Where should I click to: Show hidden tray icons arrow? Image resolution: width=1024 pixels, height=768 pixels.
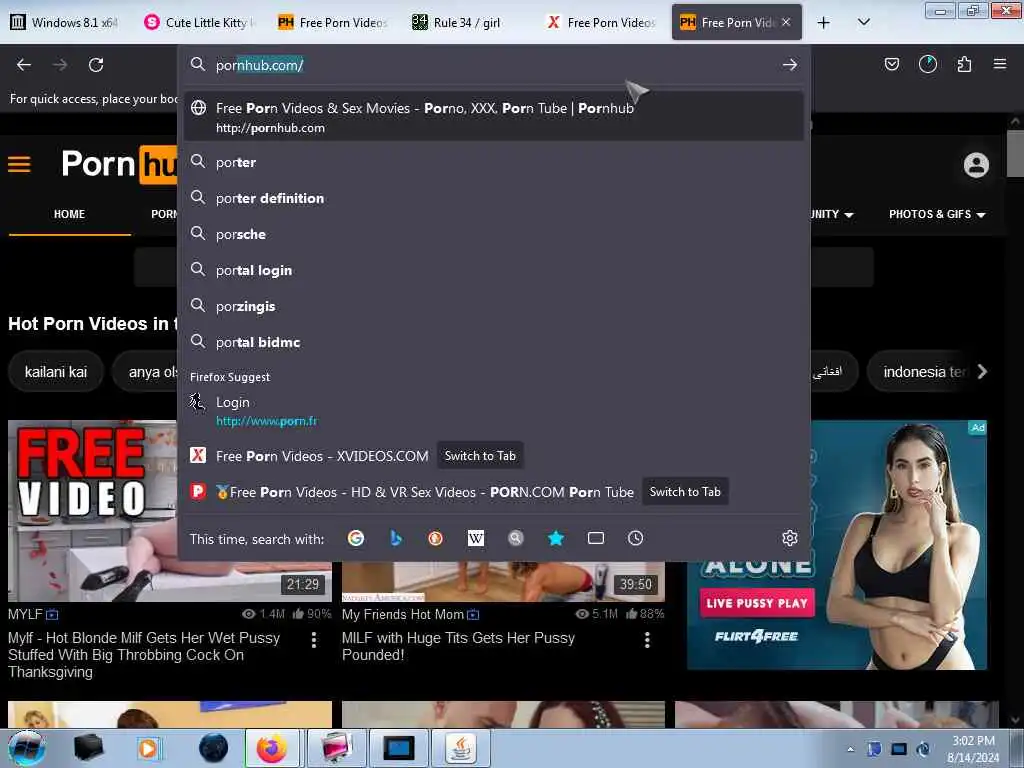(x=850, y=749)
